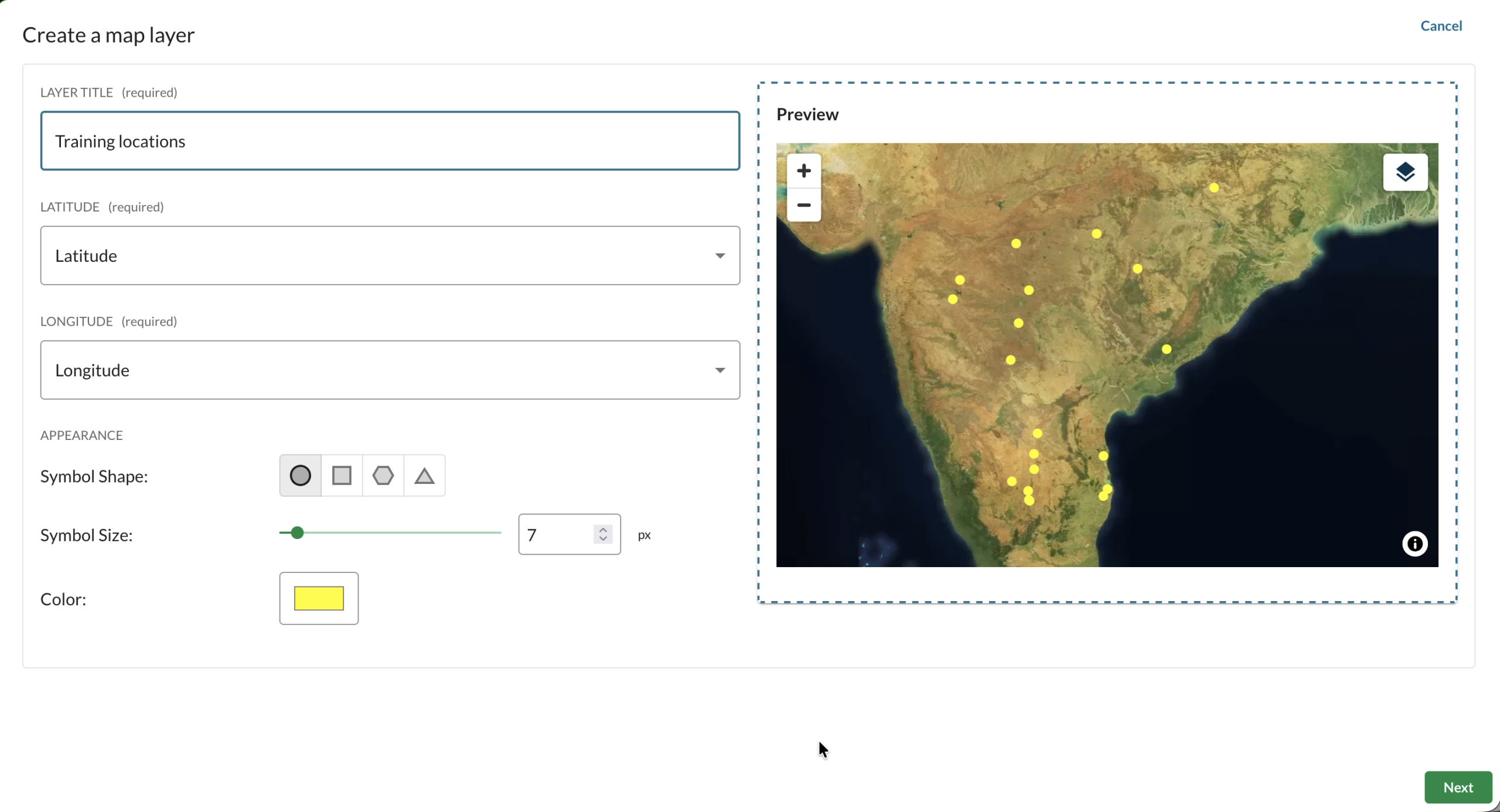The image size is (1500, 812).
Task: Zoom in on the preview map
Action: tap(804, 171)
